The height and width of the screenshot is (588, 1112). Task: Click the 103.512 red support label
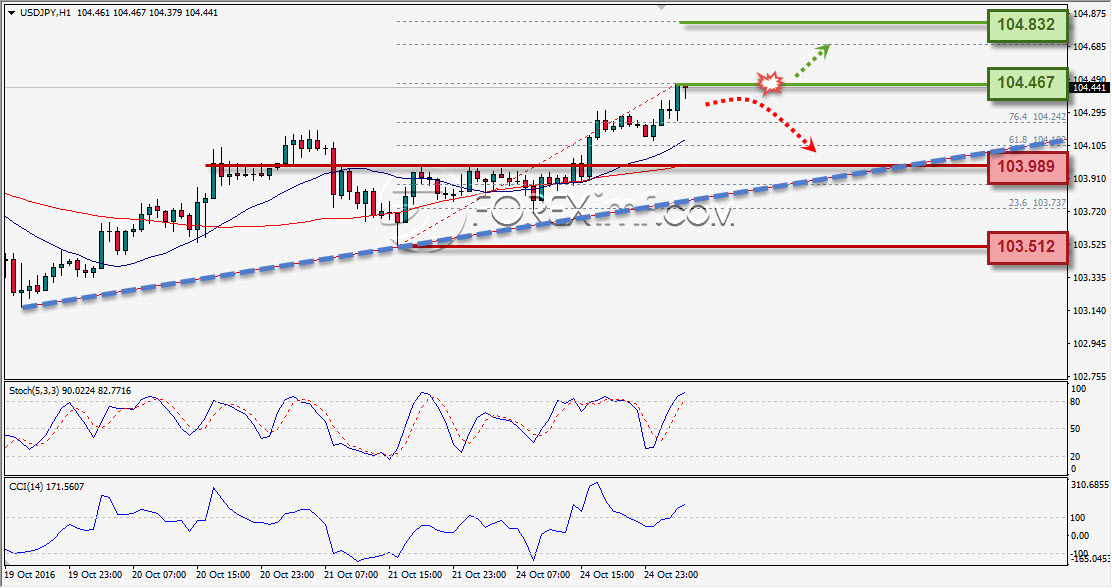tap(1027, 248)
